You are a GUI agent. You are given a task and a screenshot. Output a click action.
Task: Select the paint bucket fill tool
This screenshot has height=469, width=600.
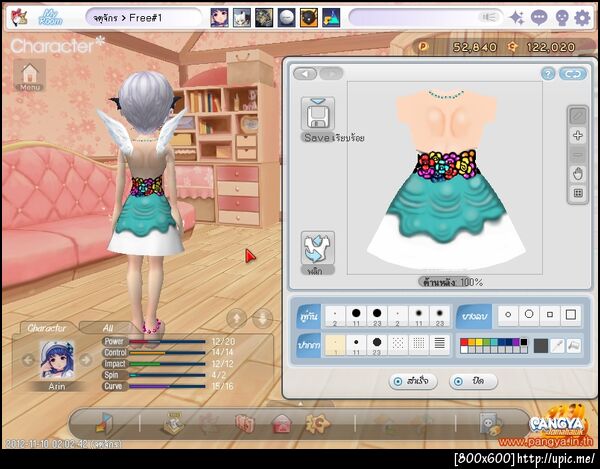click(x=574, y=346)
